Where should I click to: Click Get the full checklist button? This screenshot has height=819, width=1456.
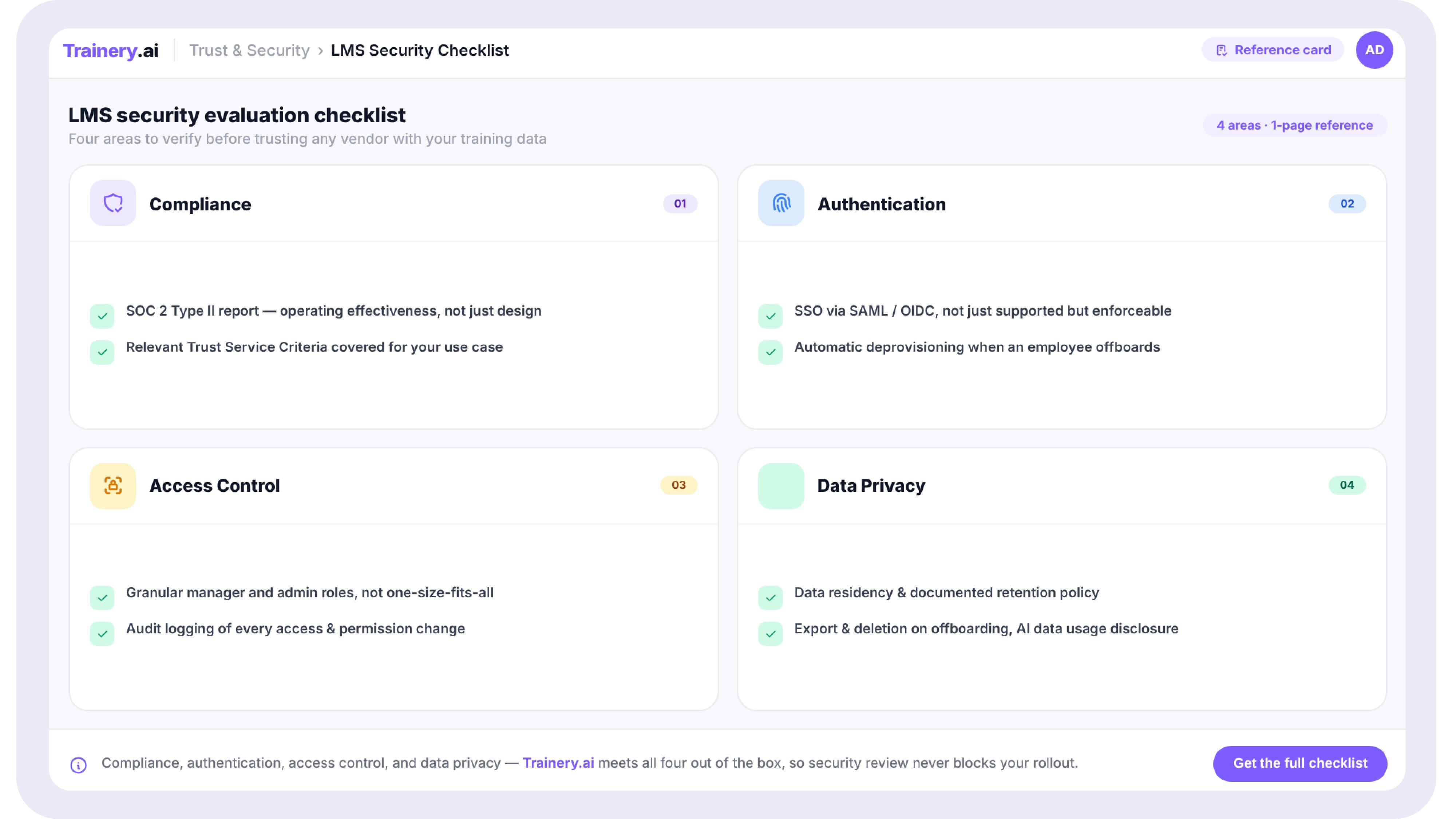click(x=1299, y=763)
